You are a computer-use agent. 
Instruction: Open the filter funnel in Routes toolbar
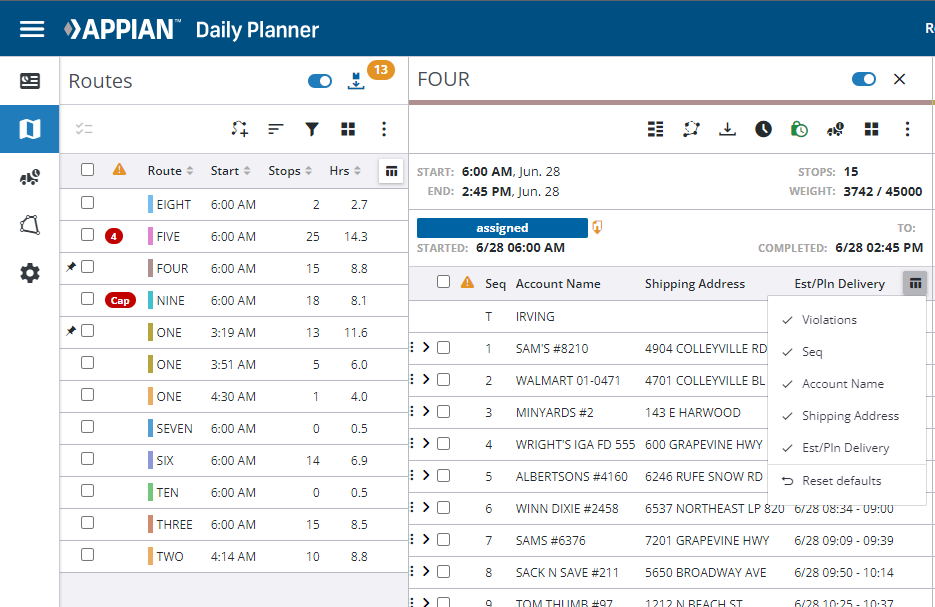click(x=312, y=129)
